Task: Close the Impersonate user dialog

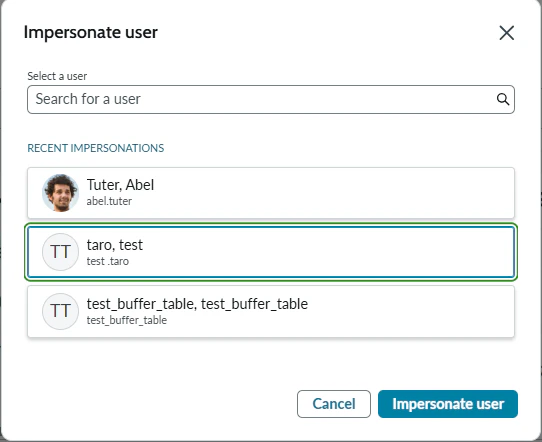Action: [x=506, y=33]
